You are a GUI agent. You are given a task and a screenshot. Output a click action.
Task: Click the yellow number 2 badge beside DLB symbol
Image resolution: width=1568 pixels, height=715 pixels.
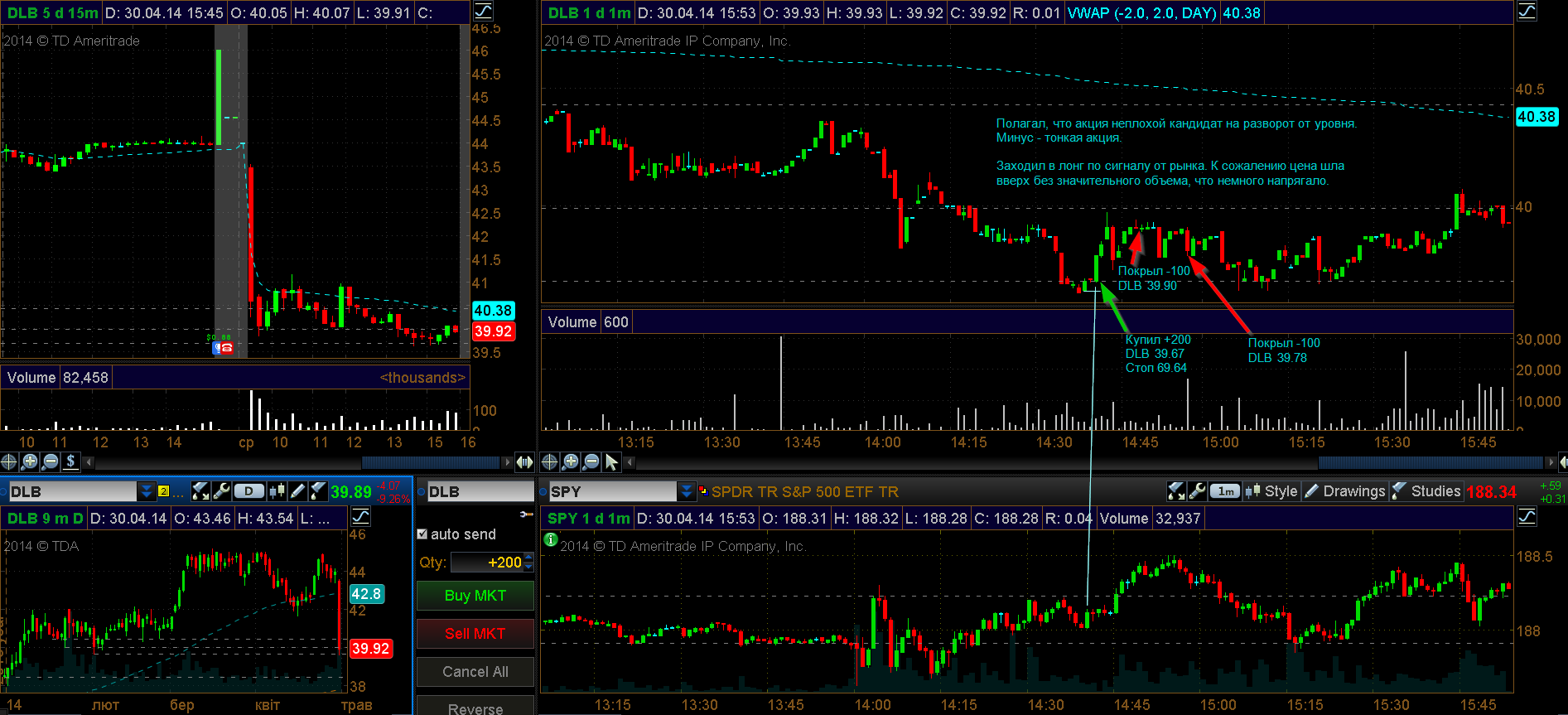point(163,491)
